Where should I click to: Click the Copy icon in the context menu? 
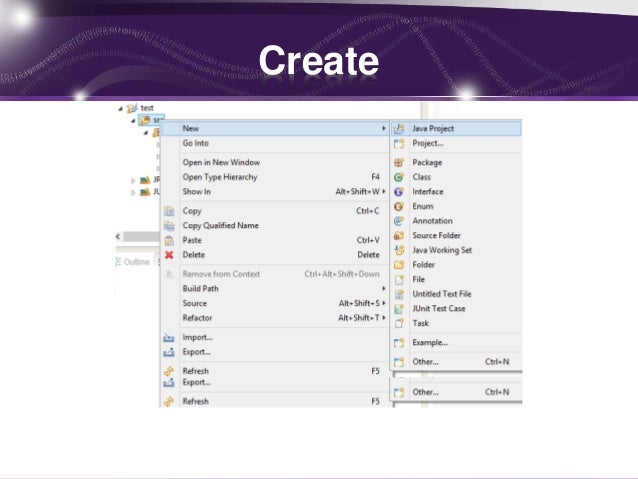click(169, 211)
